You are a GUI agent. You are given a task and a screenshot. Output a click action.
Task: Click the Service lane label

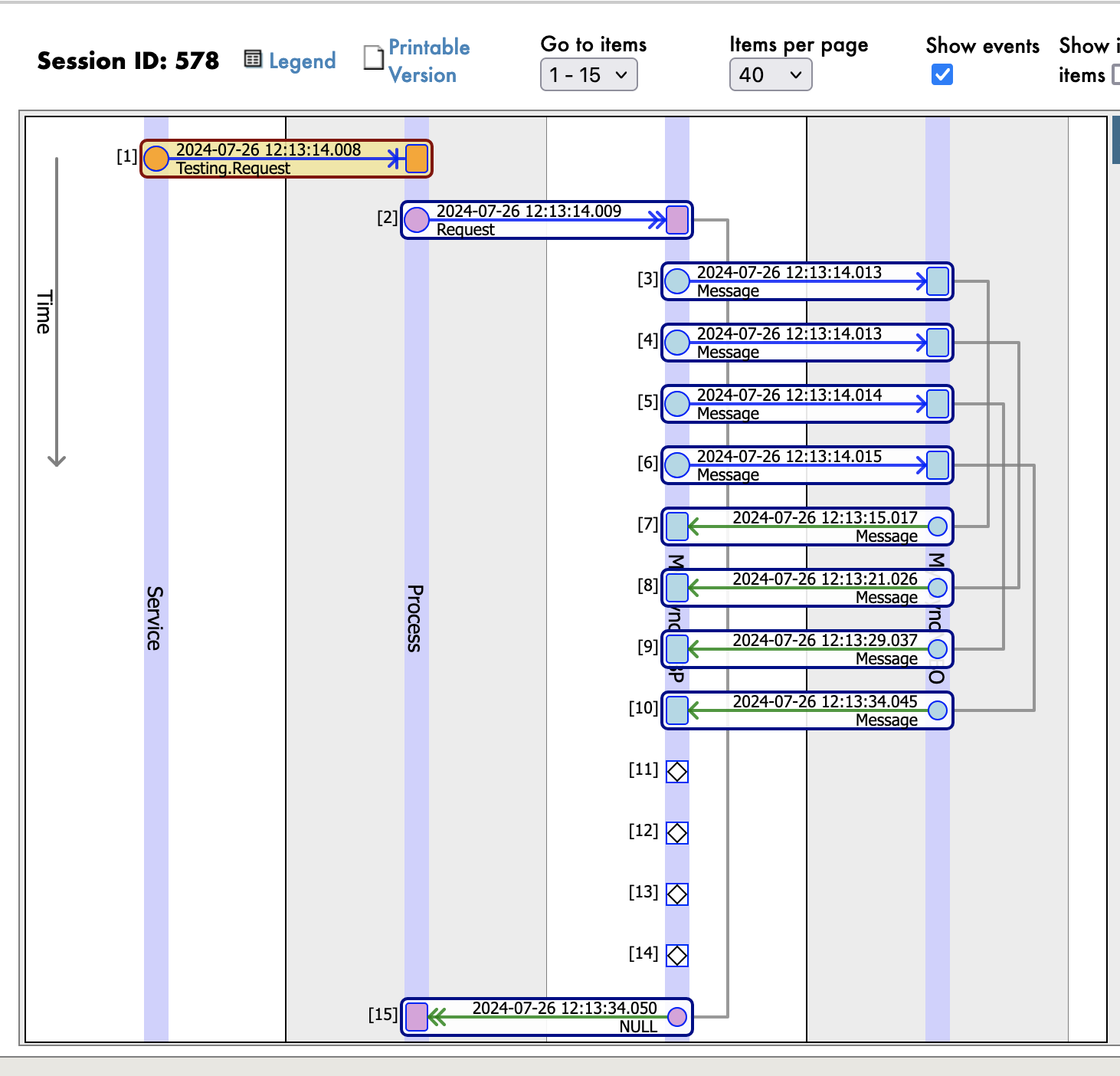[x=155, y=618]
